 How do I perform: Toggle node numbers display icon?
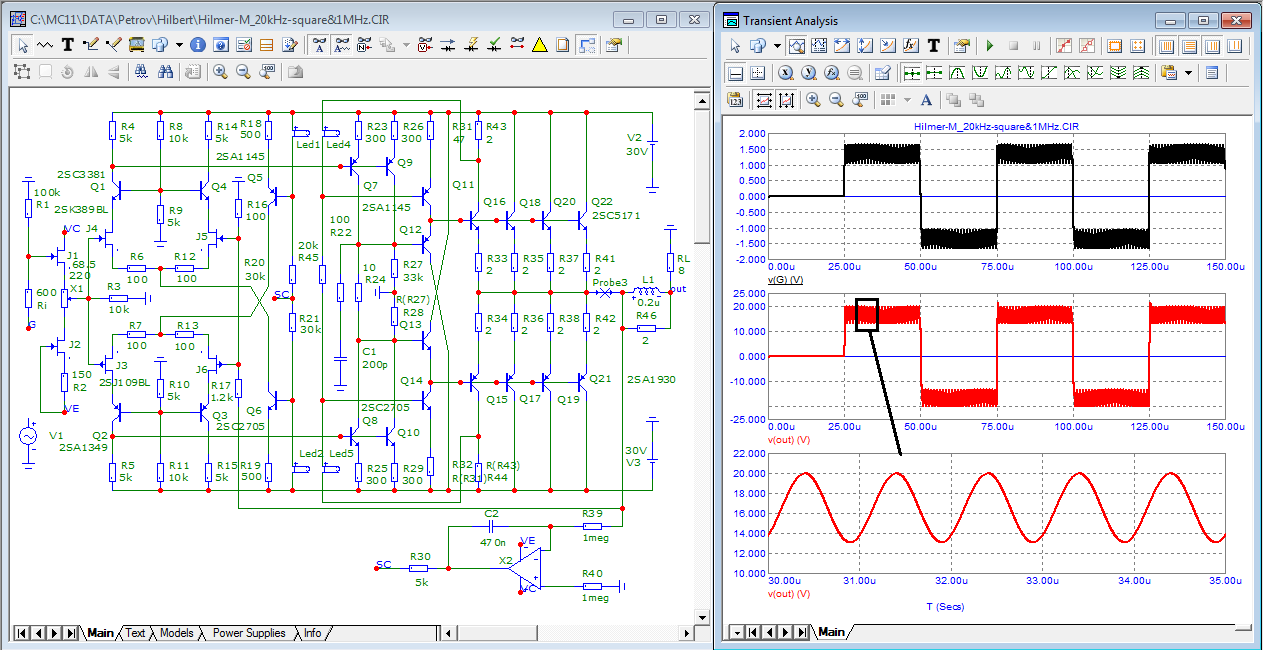(x=365, y=45)
